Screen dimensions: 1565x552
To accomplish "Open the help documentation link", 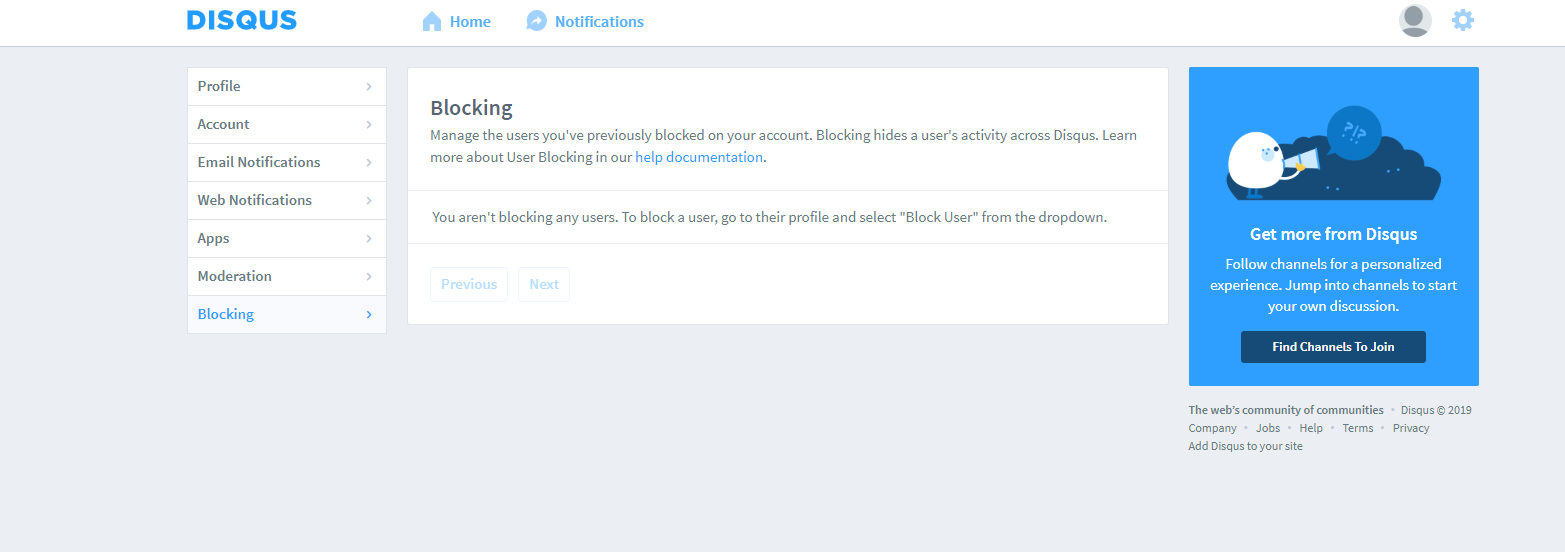I will click(x=698, y=158).
